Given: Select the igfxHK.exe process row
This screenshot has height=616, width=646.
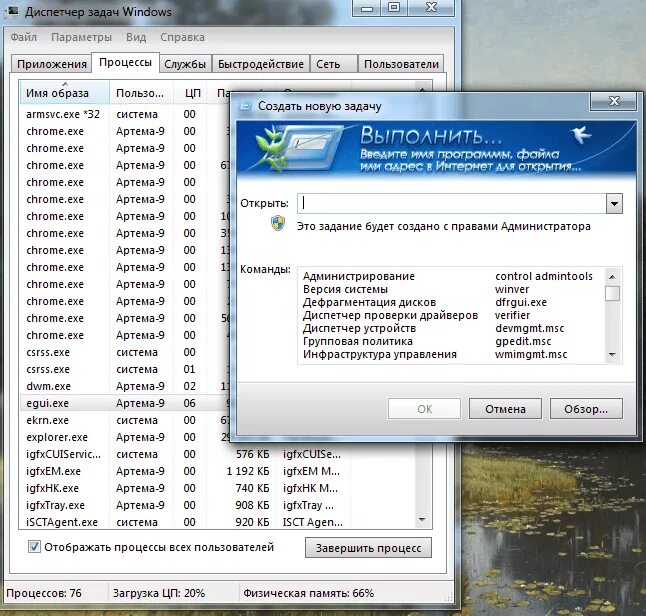Looking at the screenshot, I should coord(218,488).
